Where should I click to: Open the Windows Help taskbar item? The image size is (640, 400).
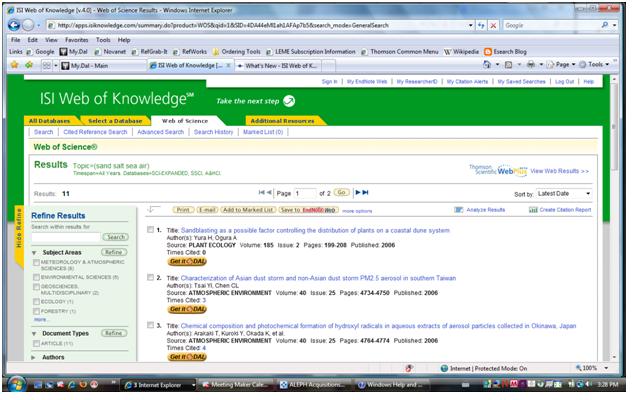pyautogui.click(x=390, y=384)
